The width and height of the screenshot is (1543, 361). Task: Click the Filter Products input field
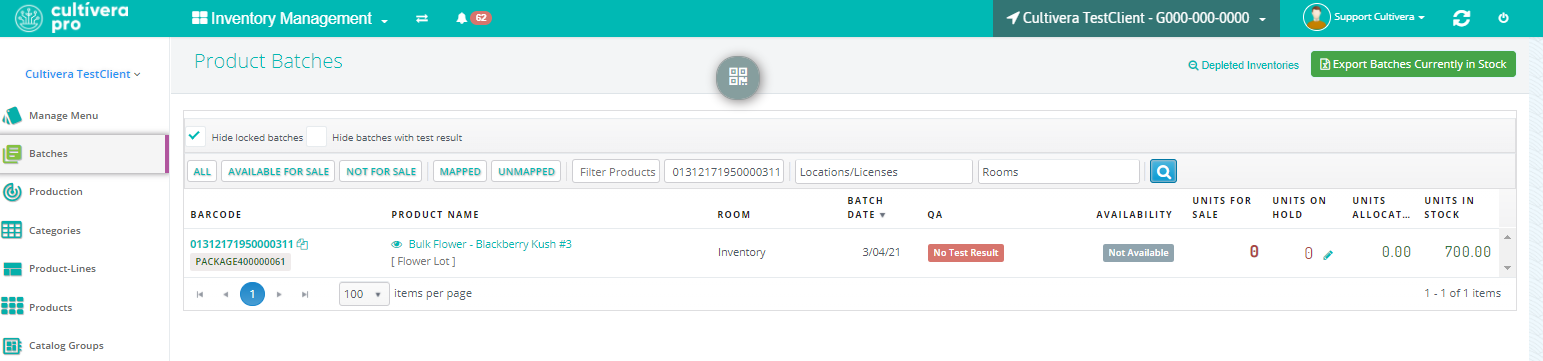617,172
